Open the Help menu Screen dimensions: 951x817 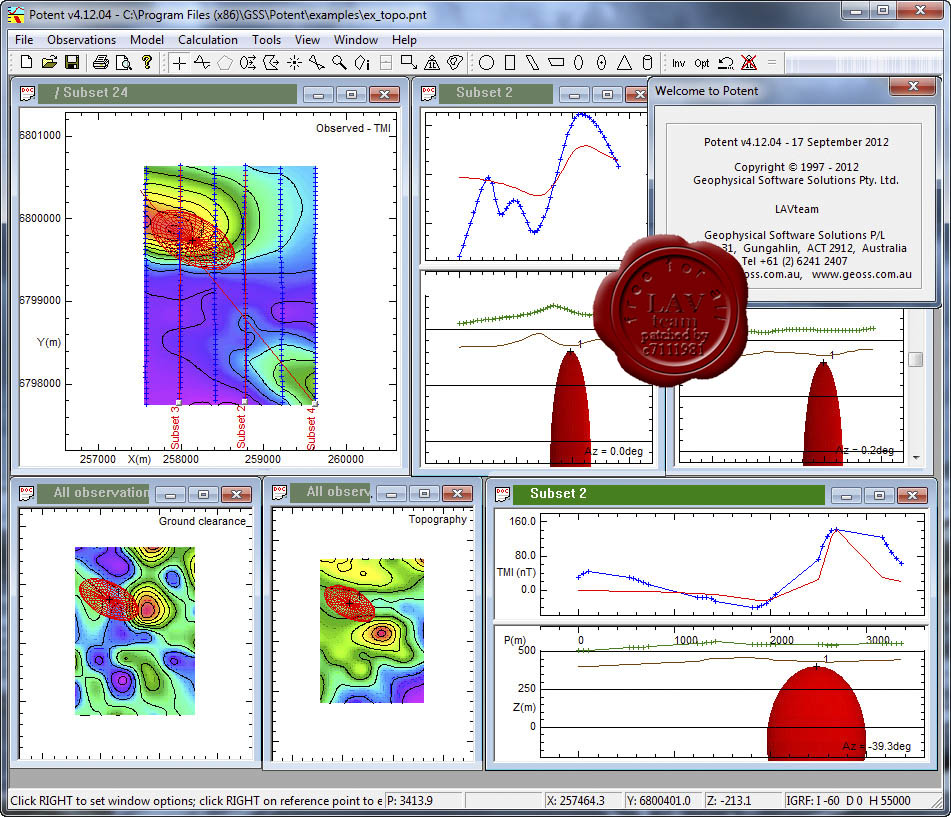pyautogui.click(x=404, y=39)
